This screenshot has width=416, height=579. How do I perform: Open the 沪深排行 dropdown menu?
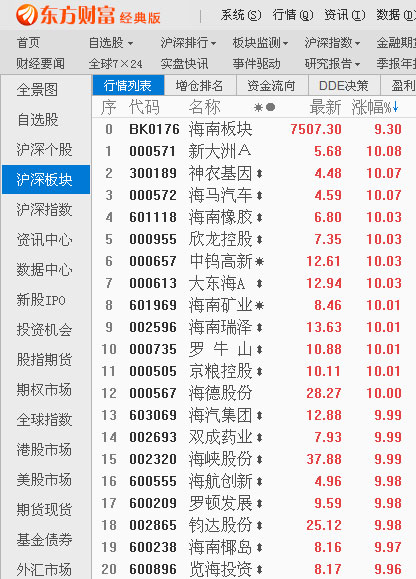pos(188,43)
